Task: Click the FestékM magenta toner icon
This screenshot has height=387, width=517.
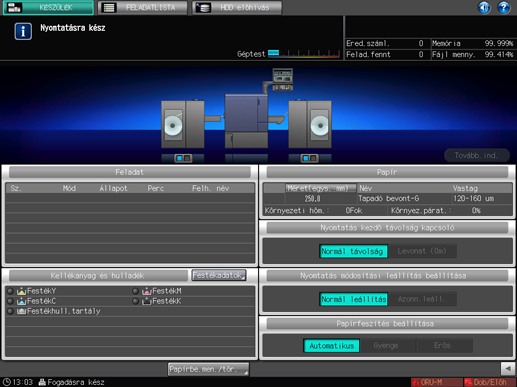Action: tap(147, 291)
